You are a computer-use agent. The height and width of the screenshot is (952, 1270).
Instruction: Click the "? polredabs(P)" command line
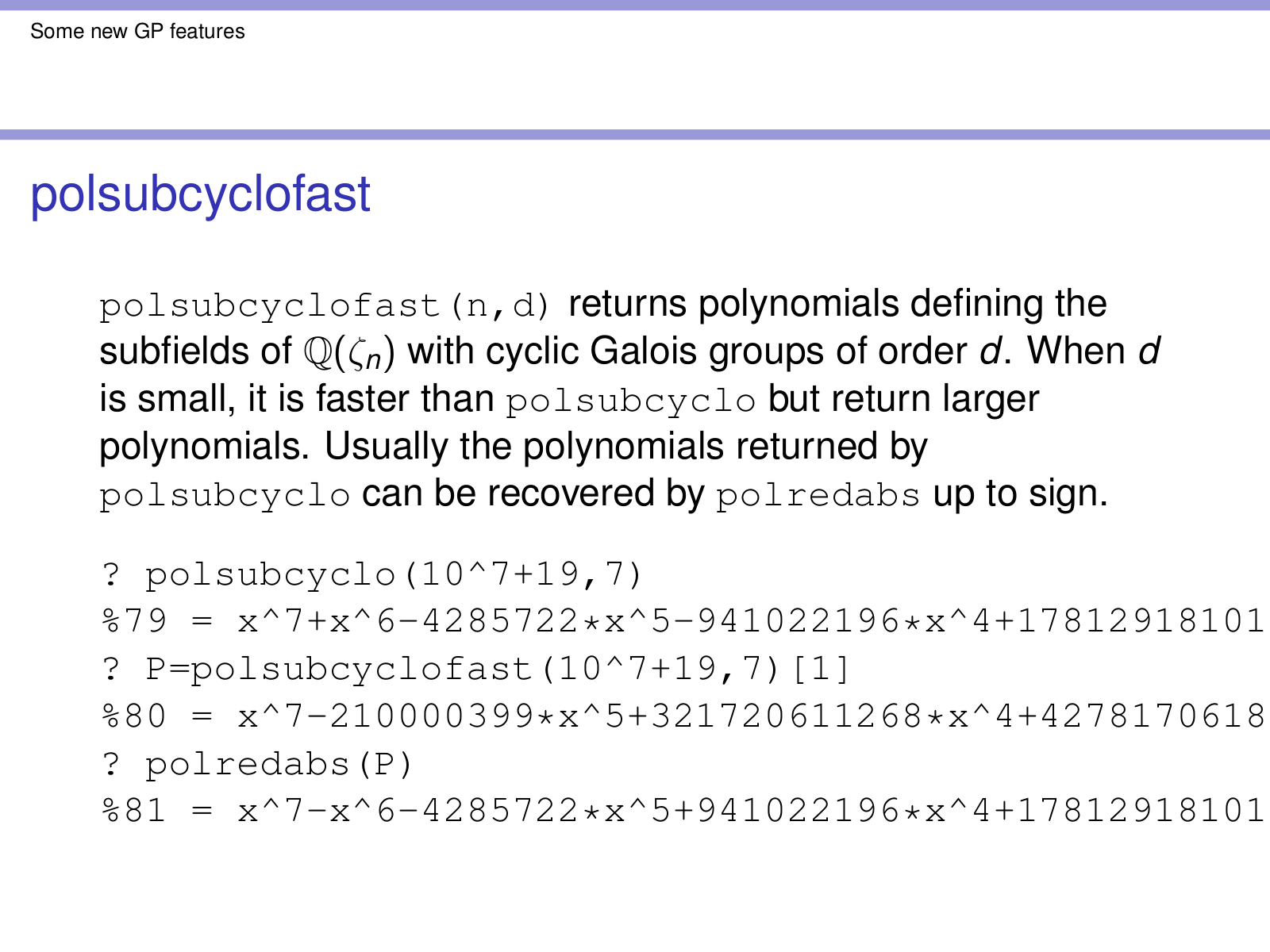click(x=257, y=764)
